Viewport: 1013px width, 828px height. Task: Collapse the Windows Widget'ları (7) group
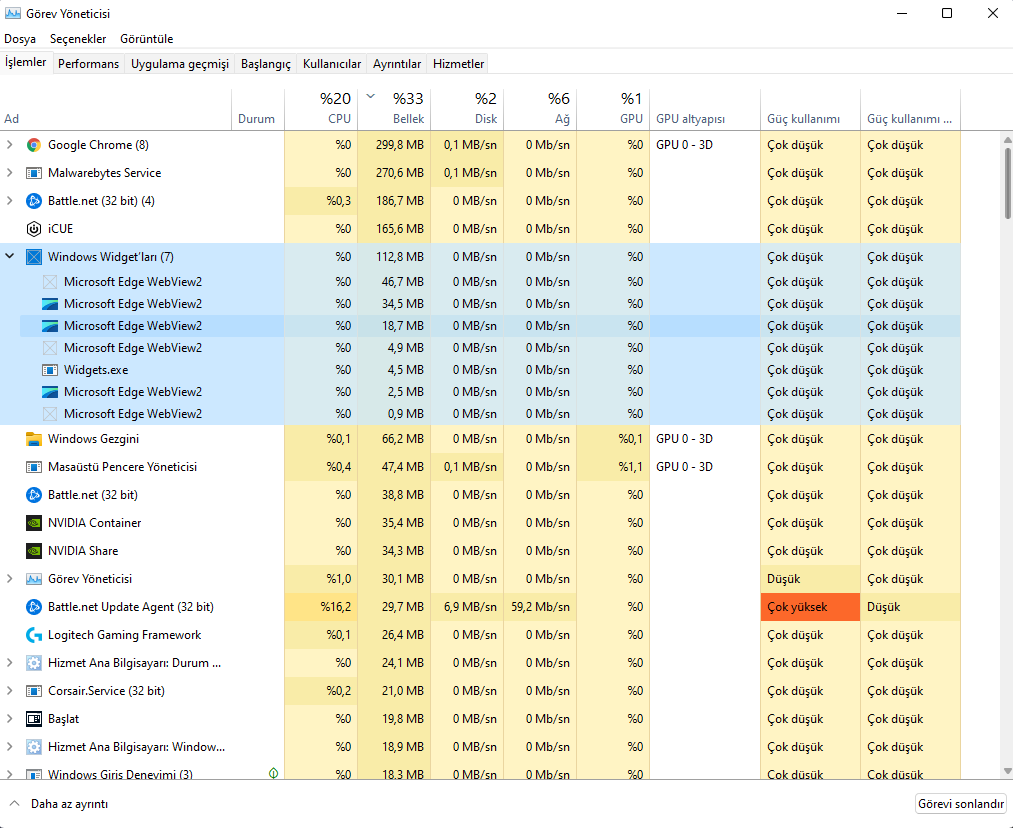point(10,256)
